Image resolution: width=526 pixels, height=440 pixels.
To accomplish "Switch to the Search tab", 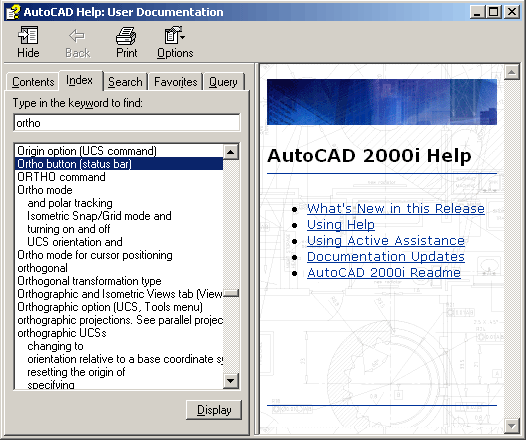I will point(125,82).
